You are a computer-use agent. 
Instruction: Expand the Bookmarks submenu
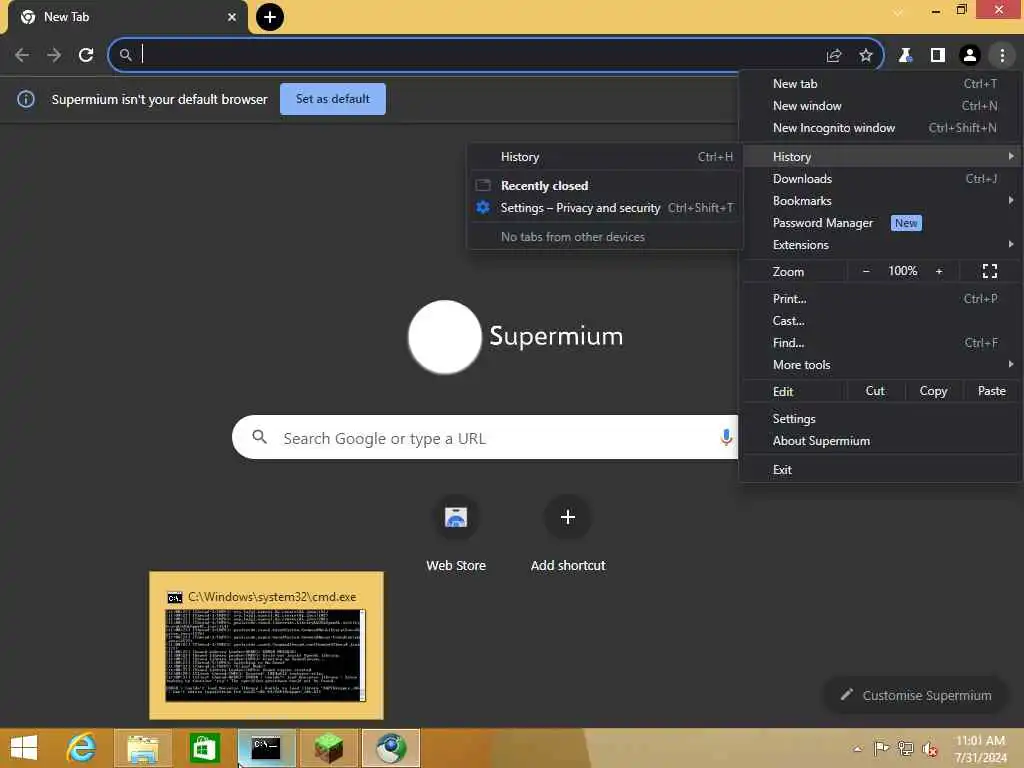click(881, 201)
